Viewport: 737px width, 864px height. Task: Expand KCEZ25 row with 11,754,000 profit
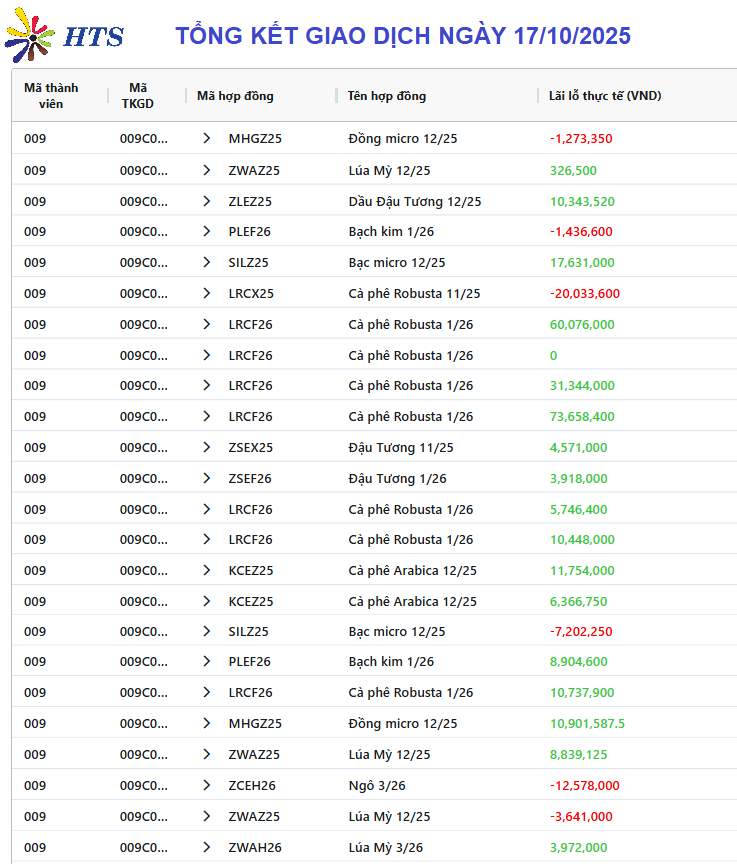pyautogui.click(x=206, y=570)
